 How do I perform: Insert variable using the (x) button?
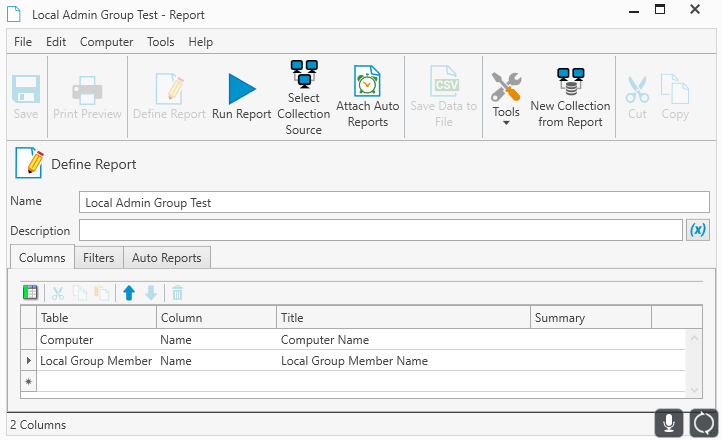point(698,230)
